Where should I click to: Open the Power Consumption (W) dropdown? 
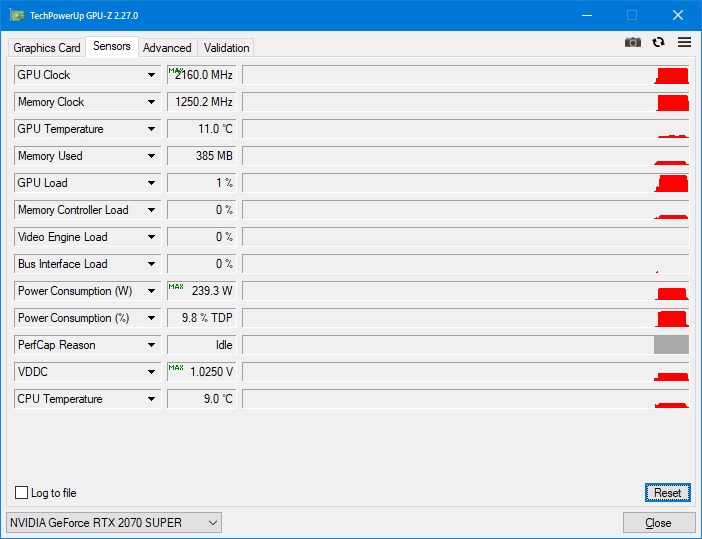151,291
